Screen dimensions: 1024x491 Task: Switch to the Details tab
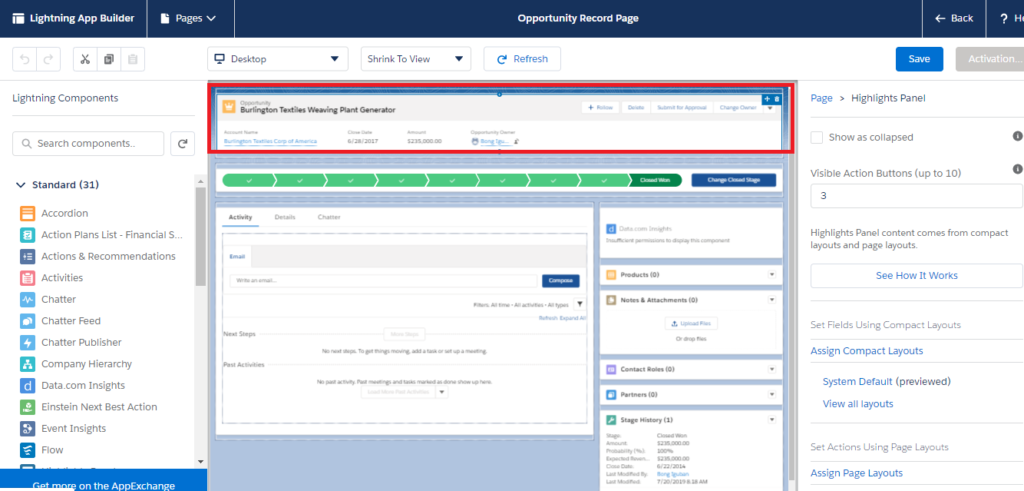285,217
